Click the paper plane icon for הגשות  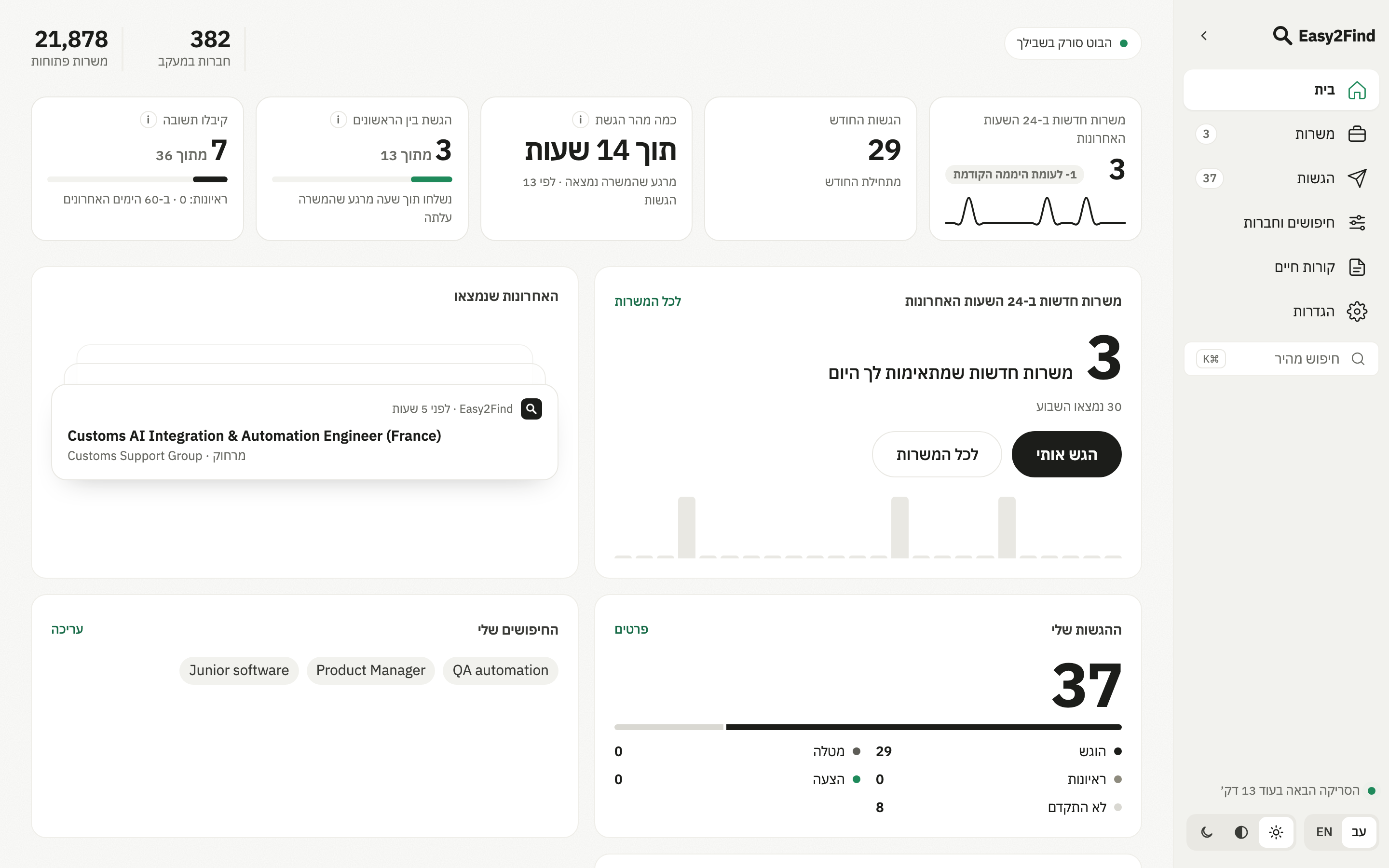1357,178
